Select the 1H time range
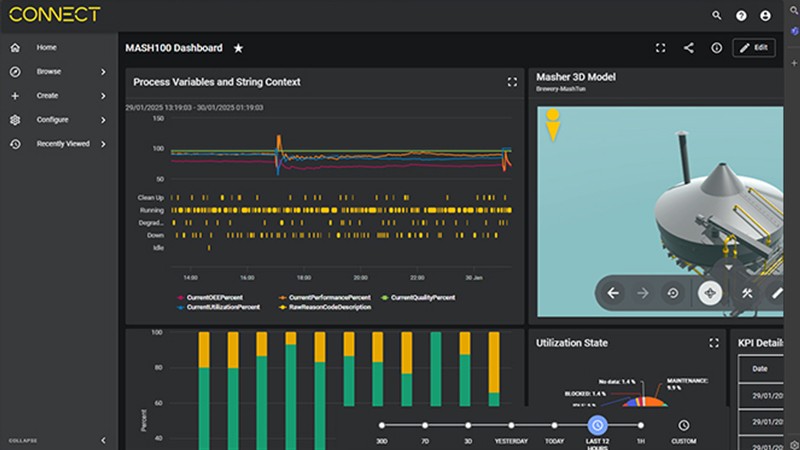This screenshot has height=450, width=800. [x=641, y=425]
